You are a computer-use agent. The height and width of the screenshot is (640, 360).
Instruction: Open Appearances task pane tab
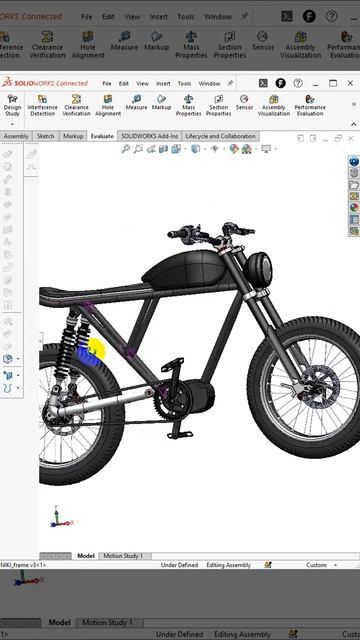(x=354, y=208)
